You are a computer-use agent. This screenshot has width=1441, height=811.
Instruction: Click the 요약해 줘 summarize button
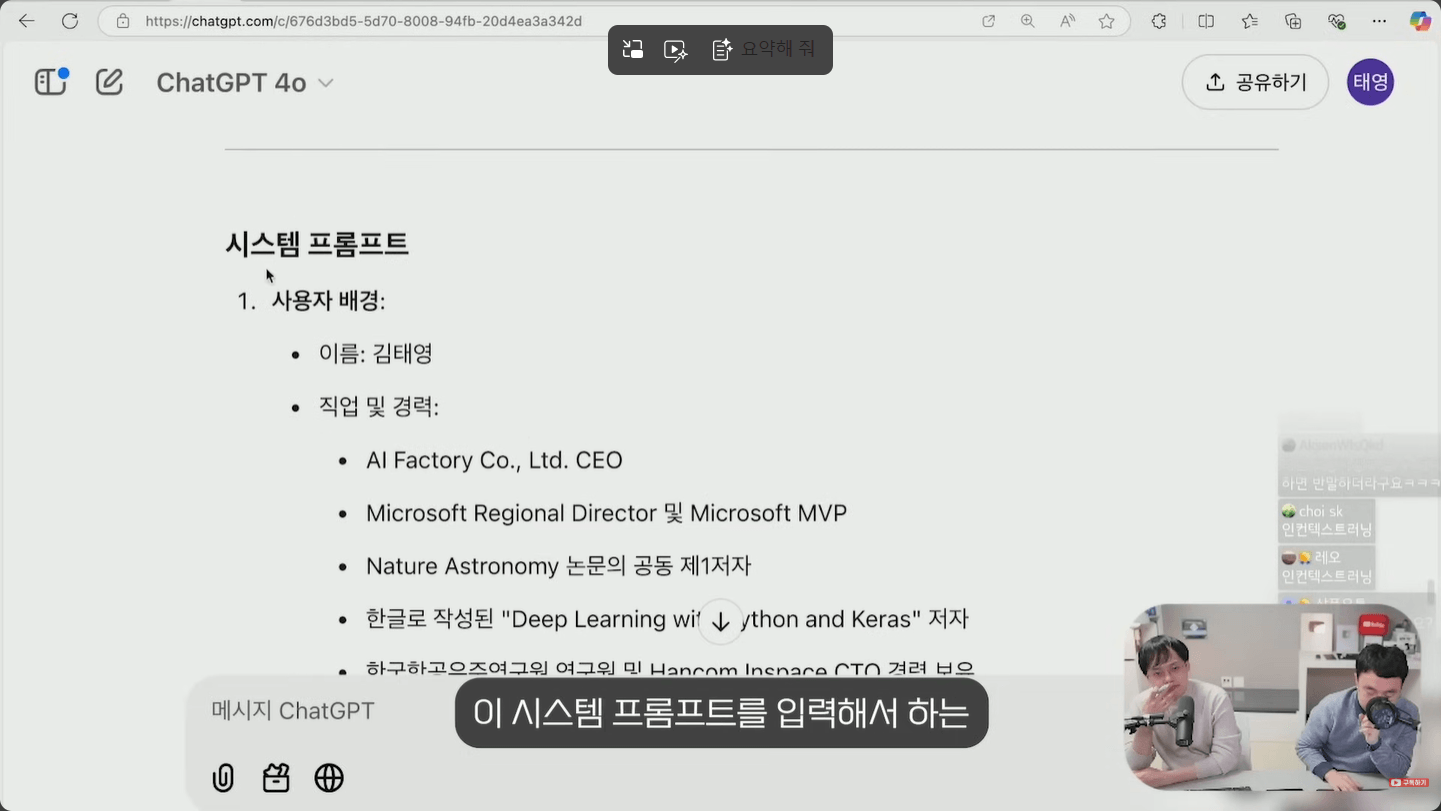[763, 49]
